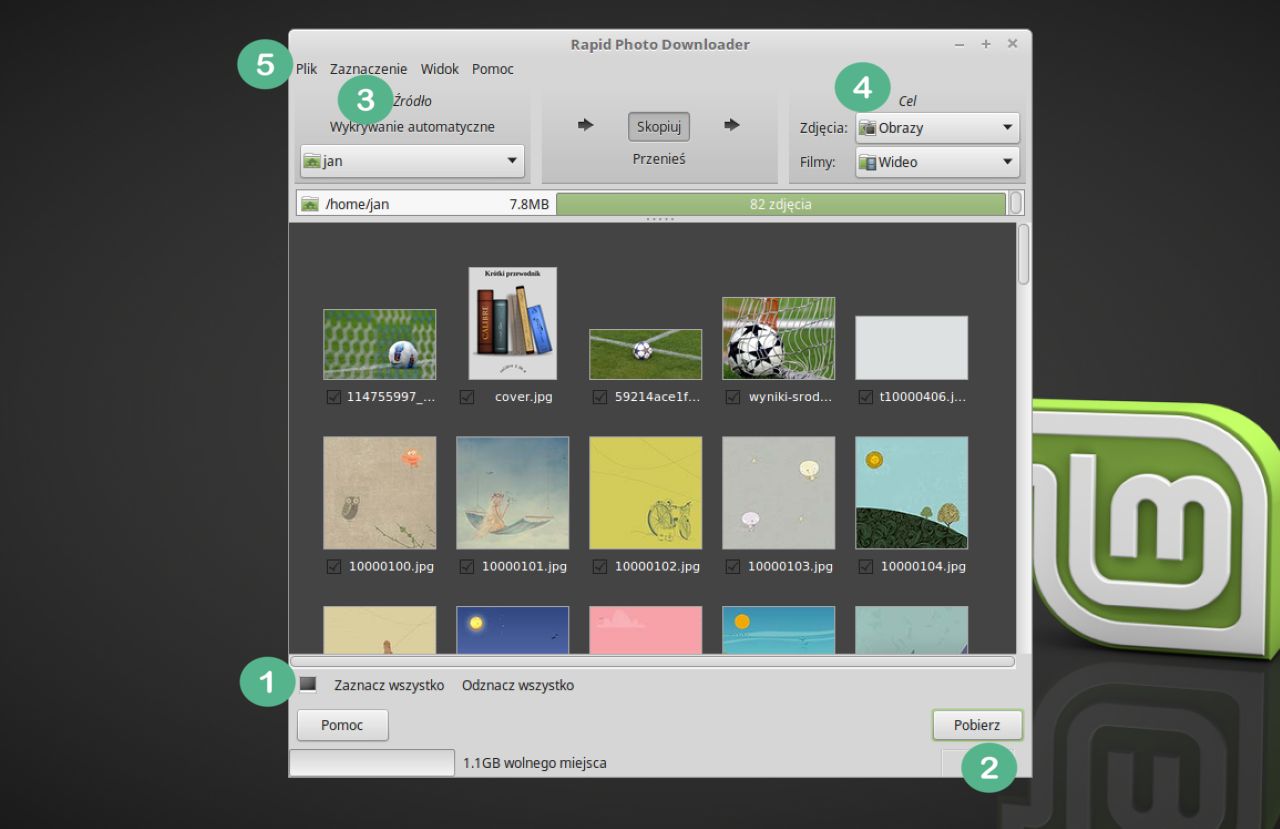1280x829 pixels.
Task: Click the folder icon beside /home/jan
Action: (310, 204)
